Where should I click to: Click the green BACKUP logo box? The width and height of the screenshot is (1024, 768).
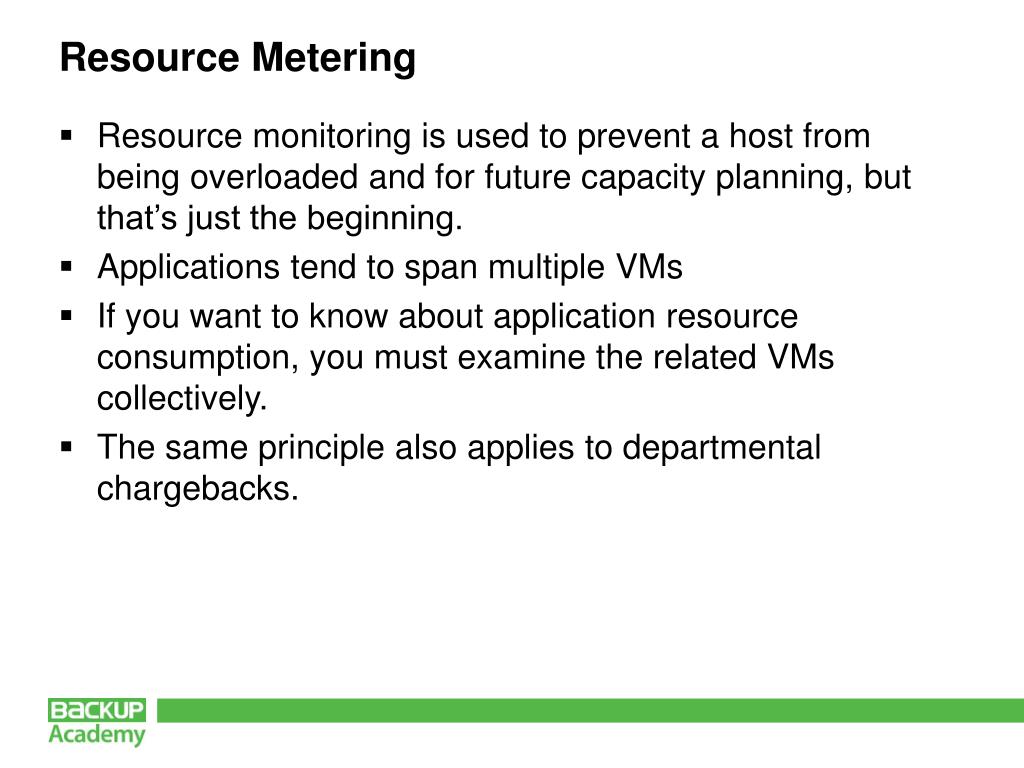click(x=97, y=710)
